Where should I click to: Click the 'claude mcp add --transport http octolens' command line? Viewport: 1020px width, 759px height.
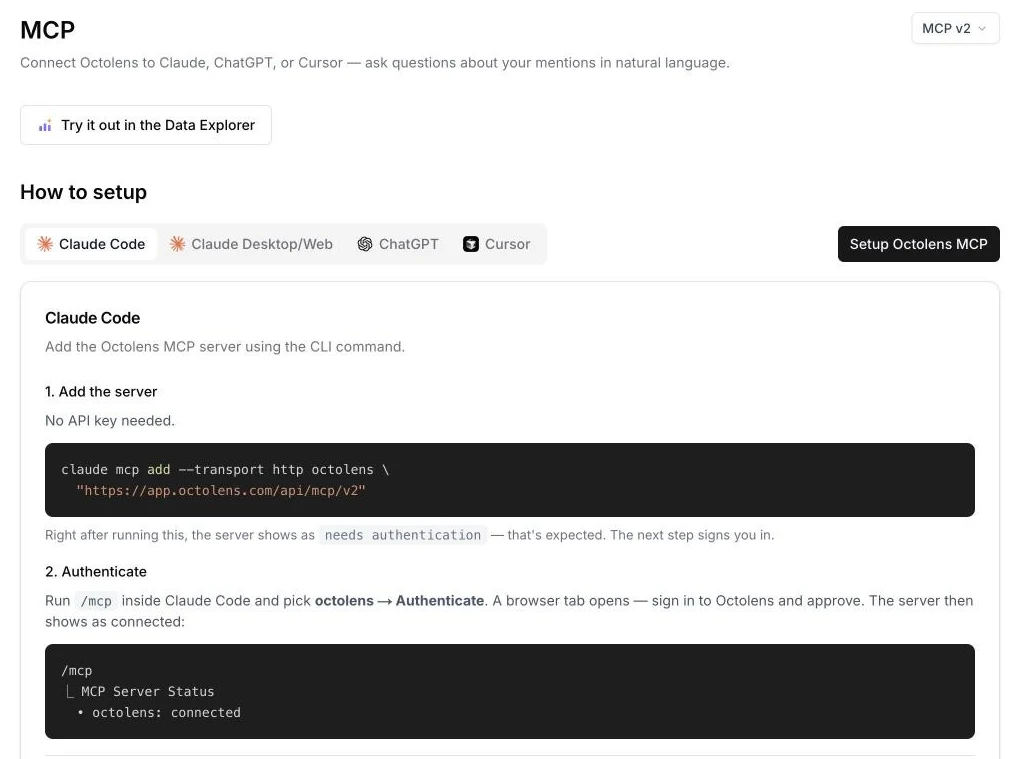[x=225, y=470]
